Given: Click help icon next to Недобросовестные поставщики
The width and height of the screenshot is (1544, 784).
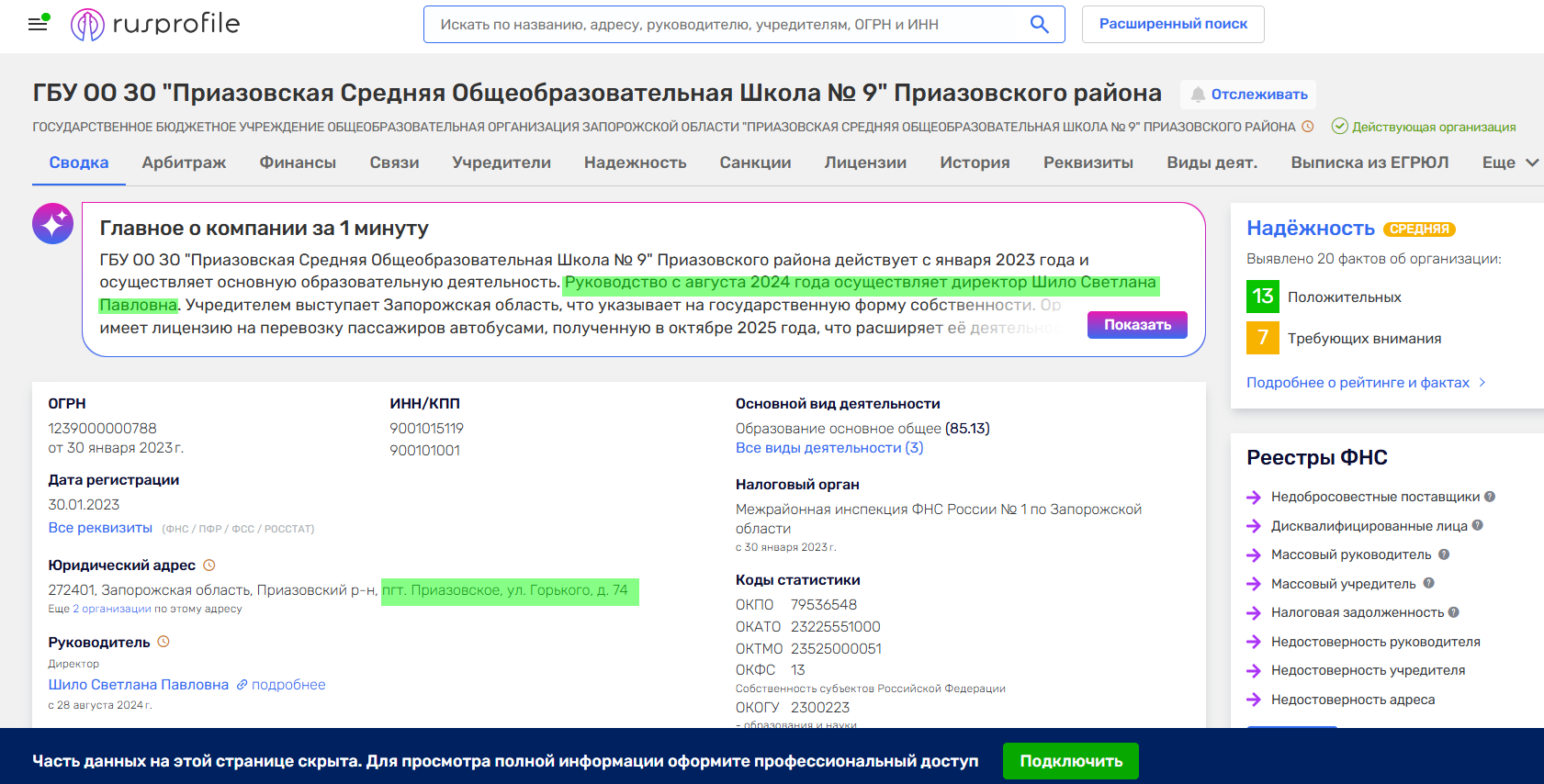Looking at the screenshot, I should pos(1490,497).
